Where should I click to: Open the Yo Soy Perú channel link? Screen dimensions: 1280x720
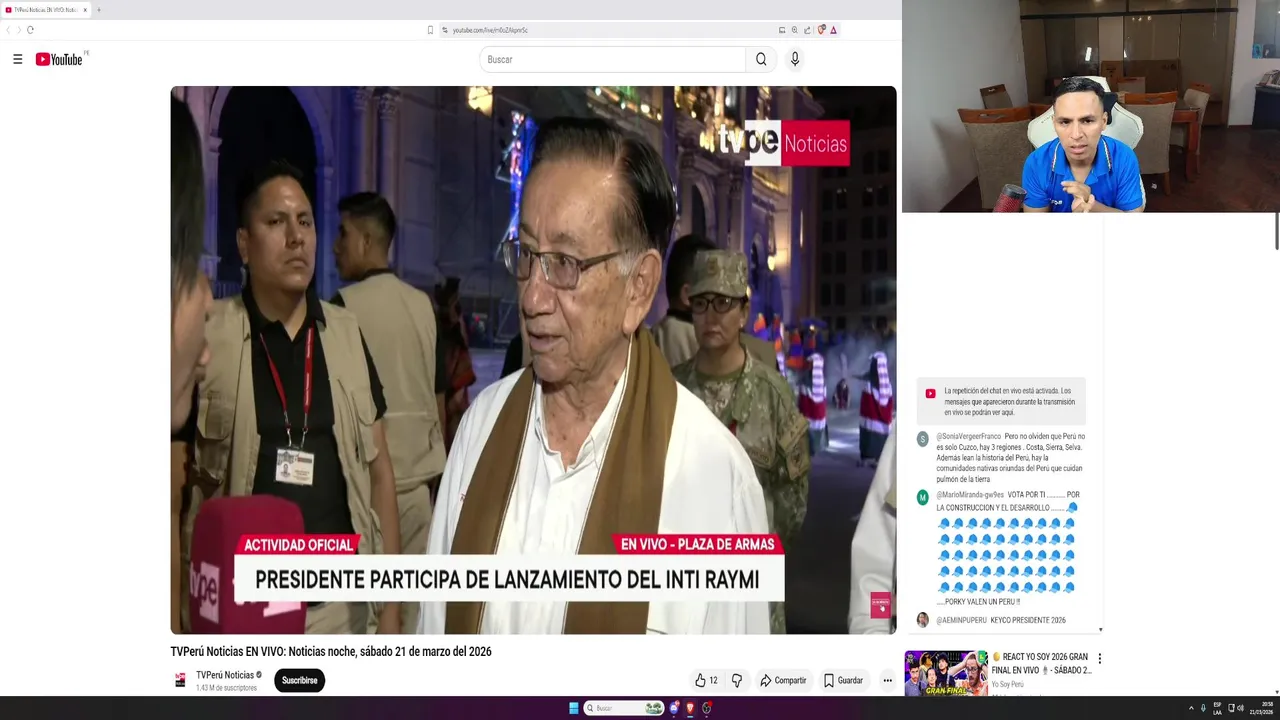[x=1007, y=684]
